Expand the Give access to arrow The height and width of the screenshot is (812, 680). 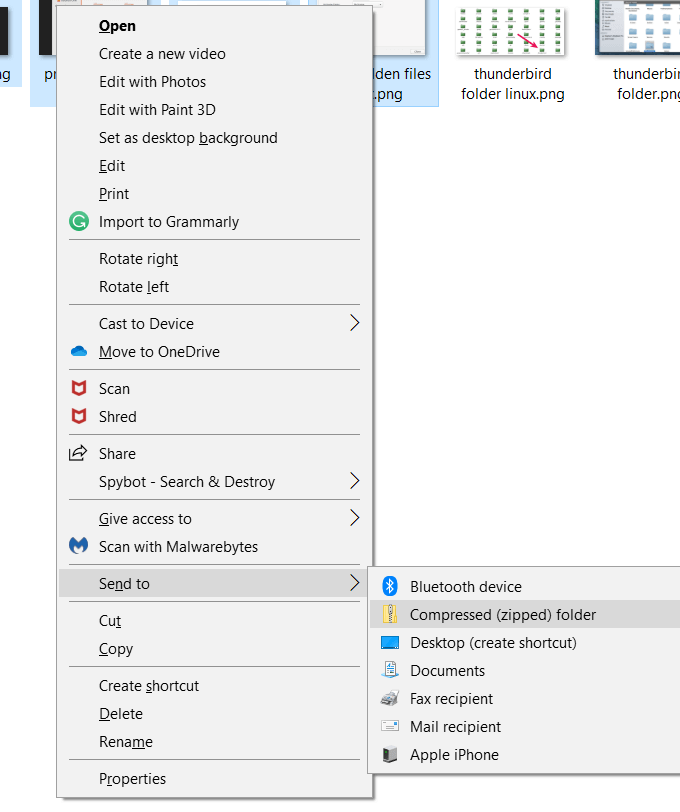355,518
